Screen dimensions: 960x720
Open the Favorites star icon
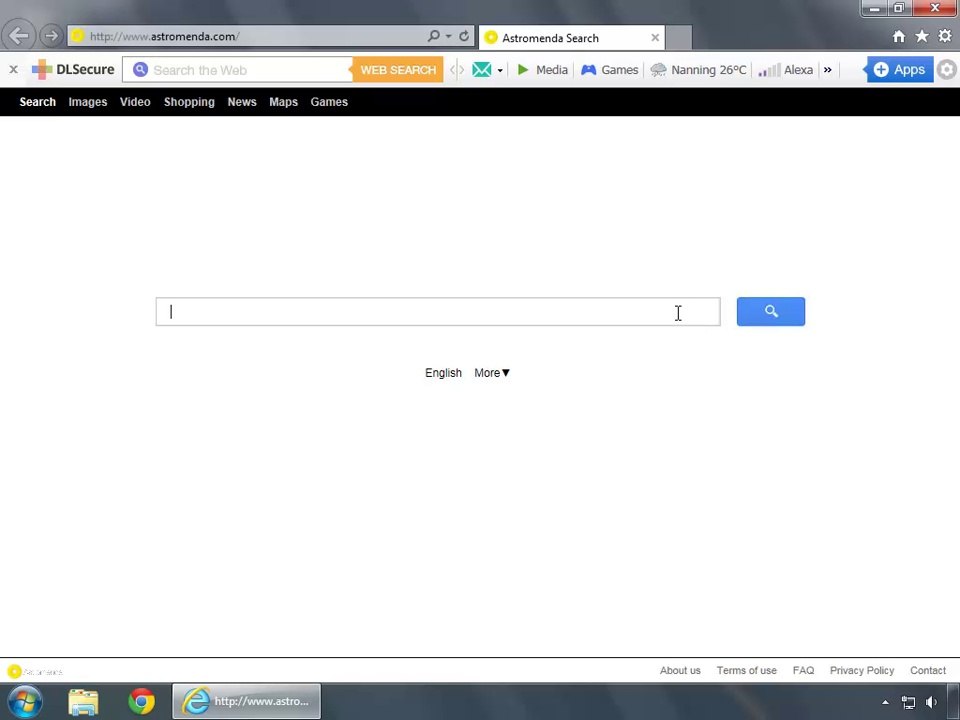(x=922, y=37)
